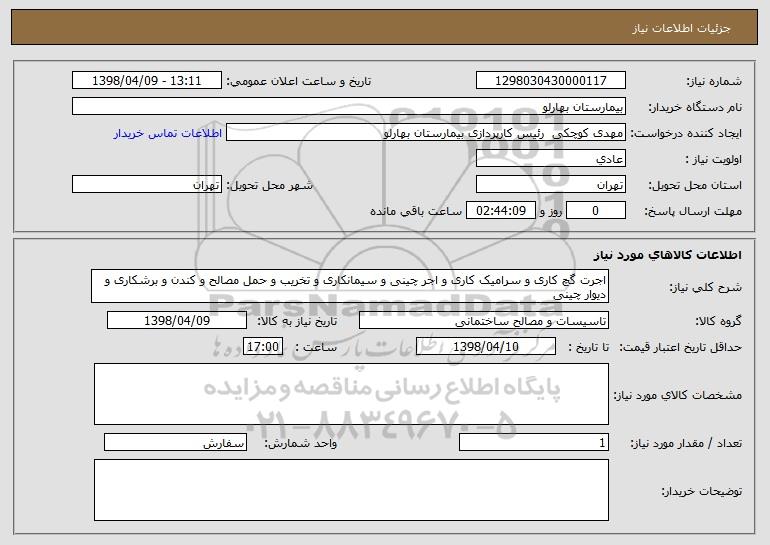
Task: Click the تاریخ نیاز به کالا field 1398/04/09
Action: pos(177,321)
